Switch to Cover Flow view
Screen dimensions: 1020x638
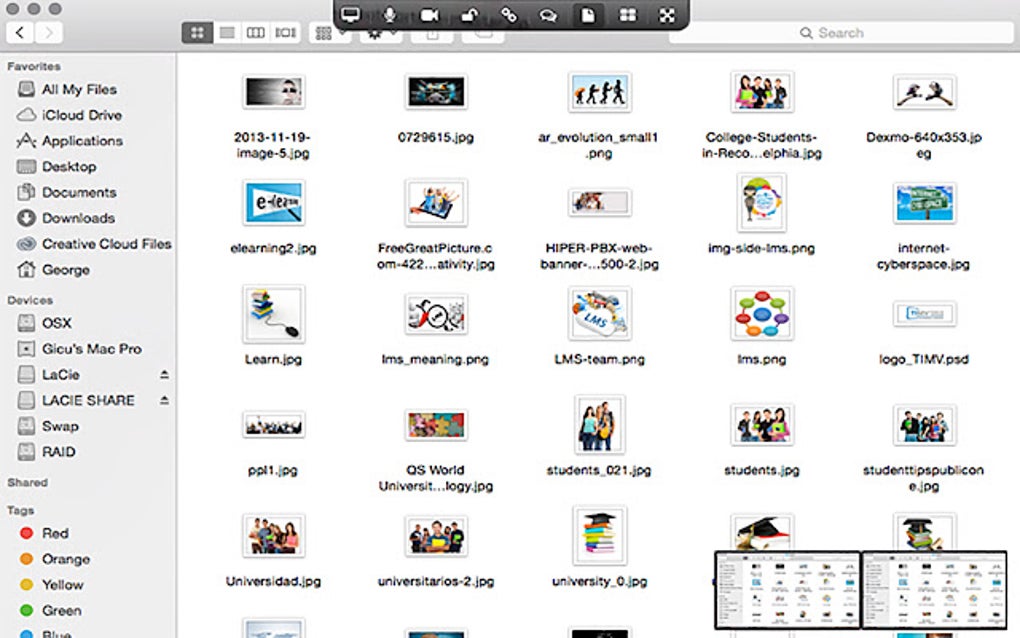pyautogui.click(x=285, y=32)
